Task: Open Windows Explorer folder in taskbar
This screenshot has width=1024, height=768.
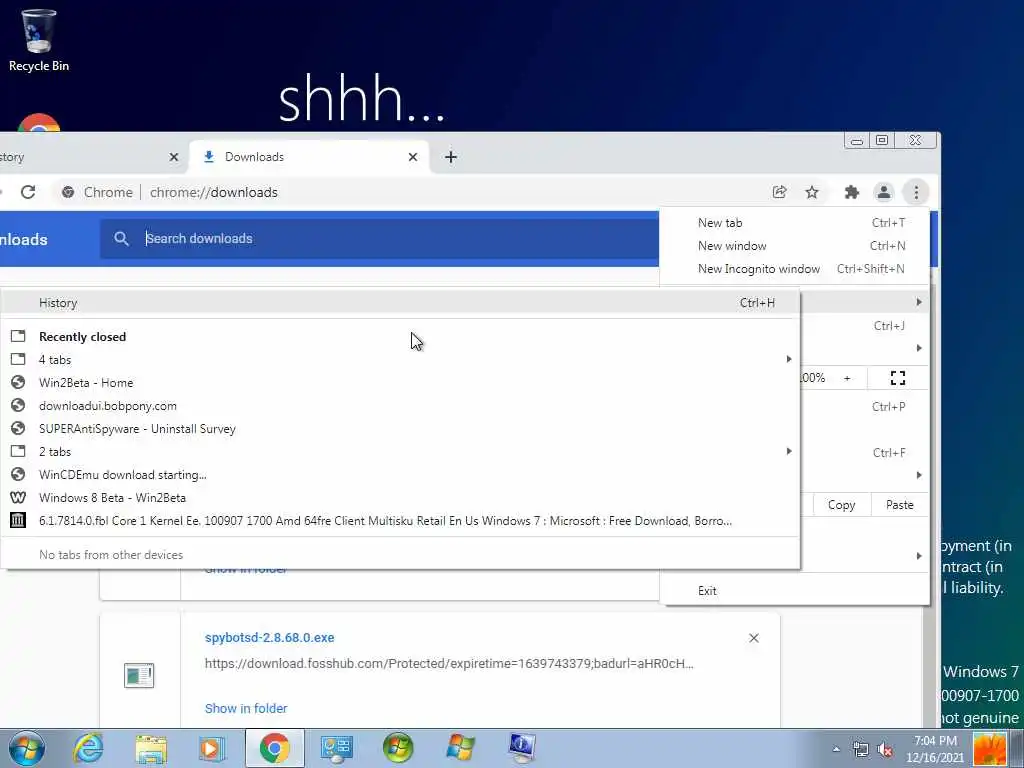Action: [x=151, y=748]
